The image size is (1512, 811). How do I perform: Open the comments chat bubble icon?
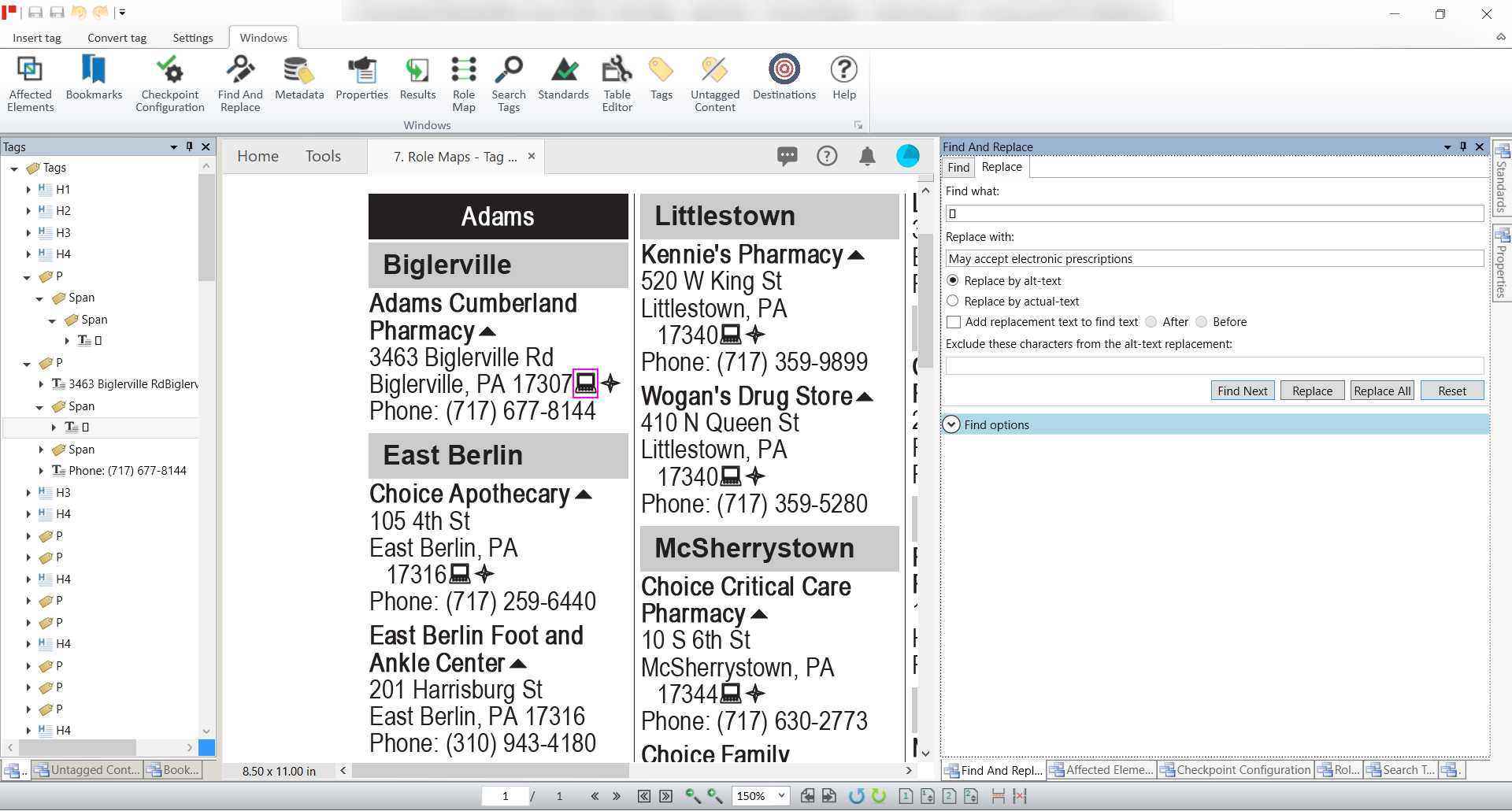click(787, 156)
